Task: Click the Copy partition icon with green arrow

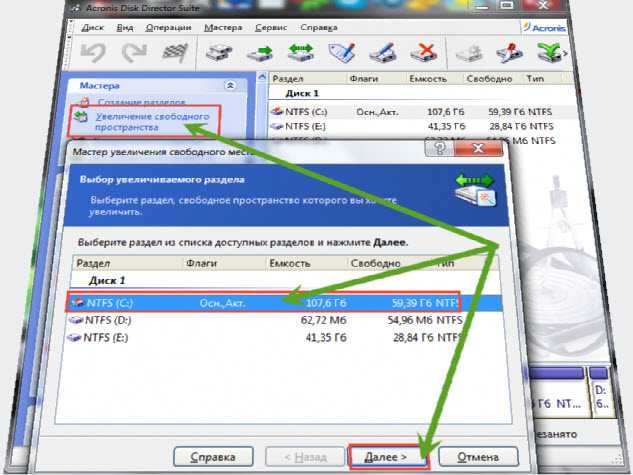Action: point(260,53)
